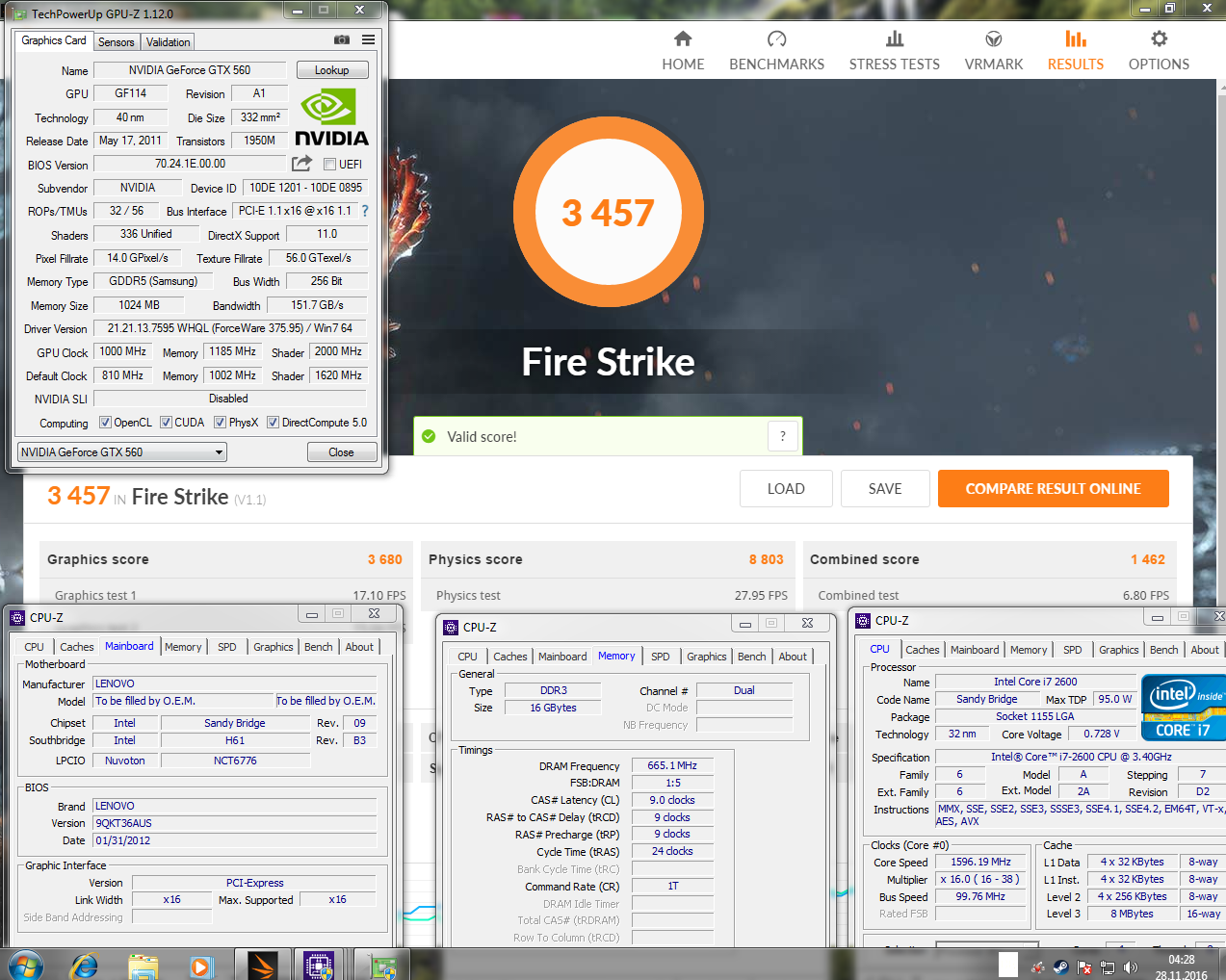This screenshot has width=1226, height=980.
Task: Click the Chipset Sandy Bridge field
Action: click(x=235, y=723)
